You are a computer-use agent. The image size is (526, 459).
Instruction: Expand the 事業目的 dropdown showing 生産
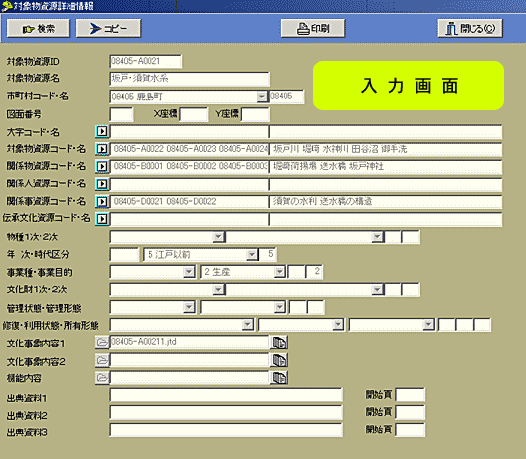(279, 272)
